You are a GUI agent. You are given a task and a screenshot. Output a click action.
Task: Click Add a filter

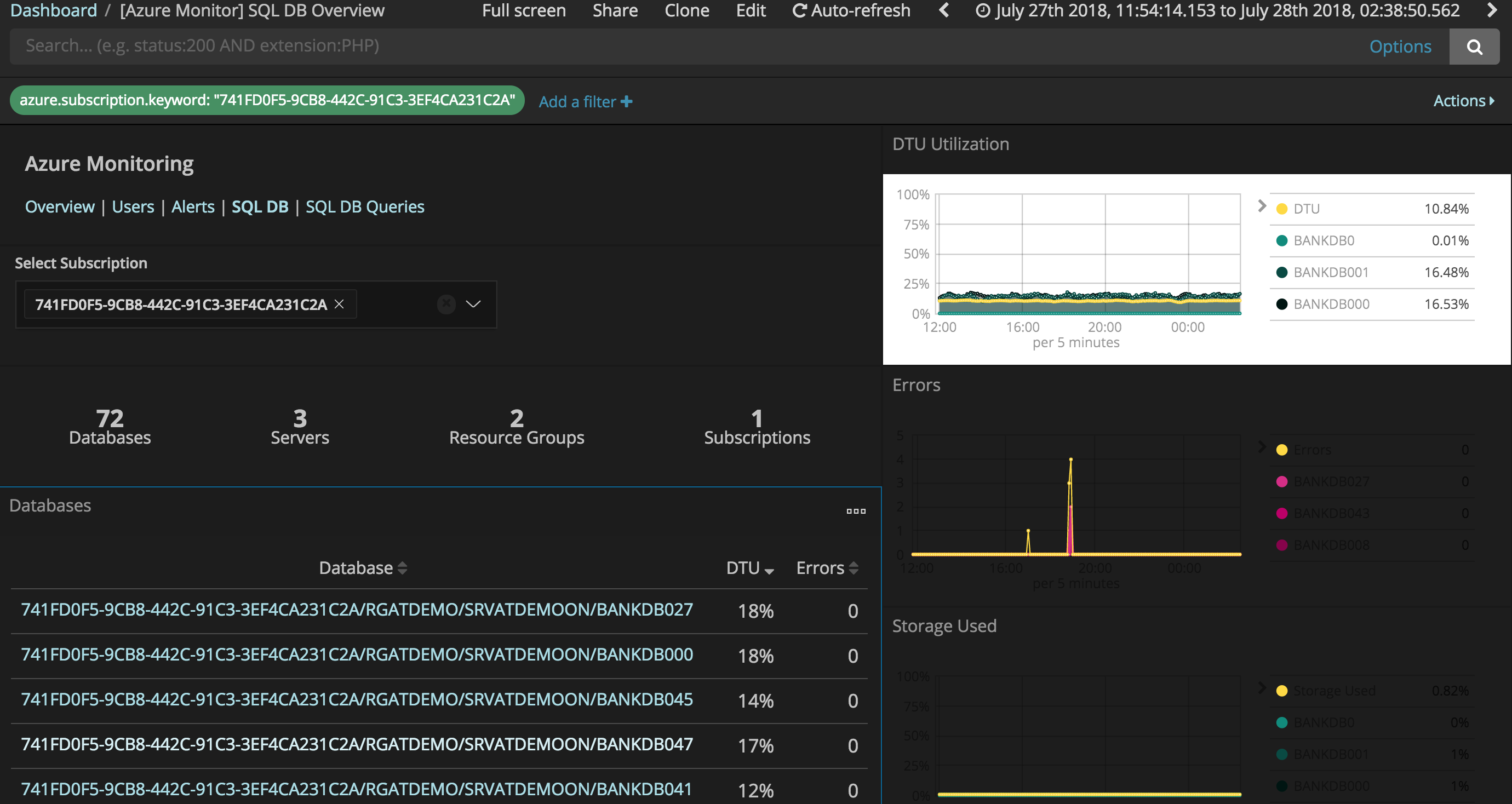pos(585,101)
